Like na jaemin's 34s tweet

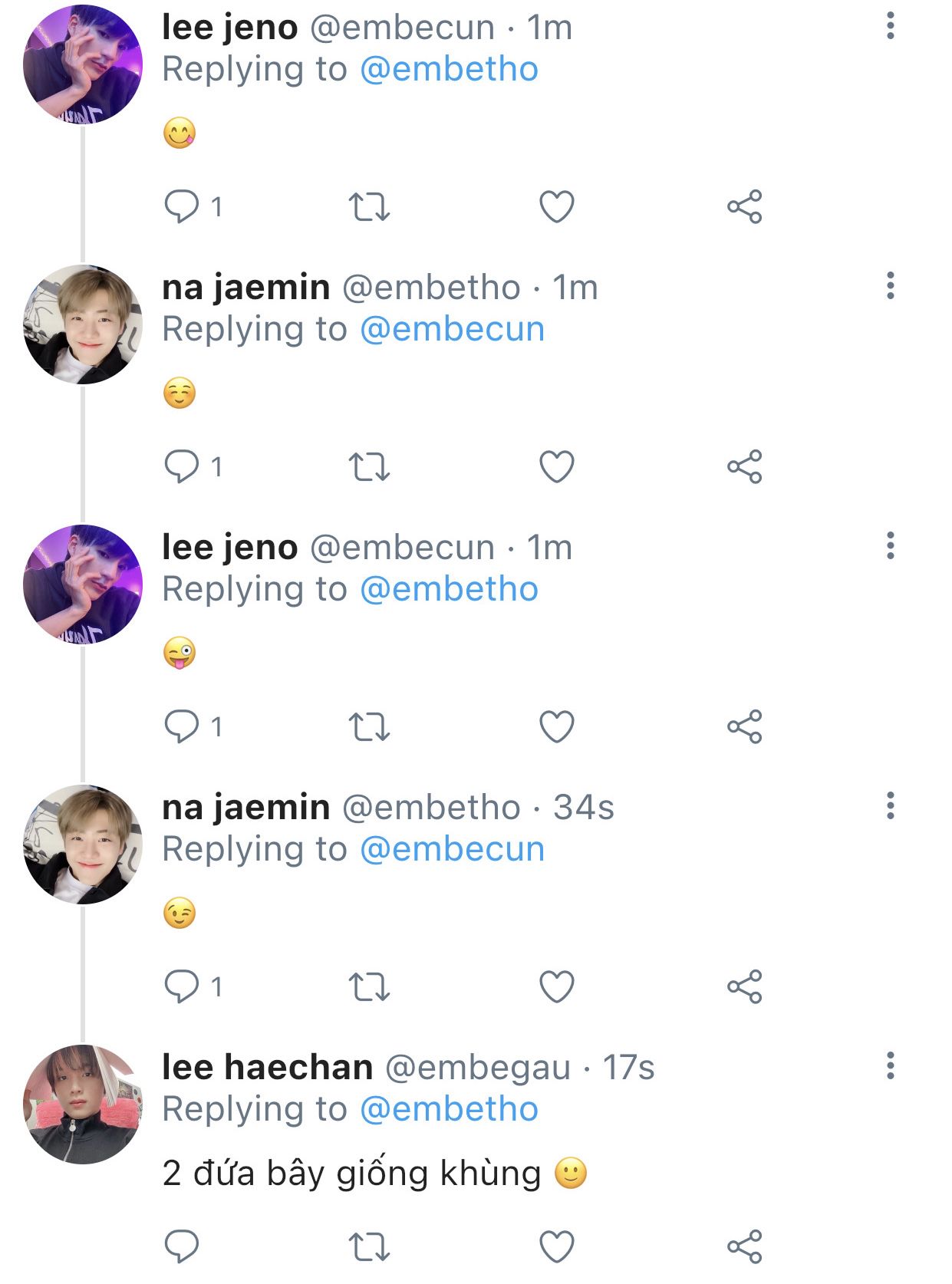pyautogui.click(x=557, y=986)
